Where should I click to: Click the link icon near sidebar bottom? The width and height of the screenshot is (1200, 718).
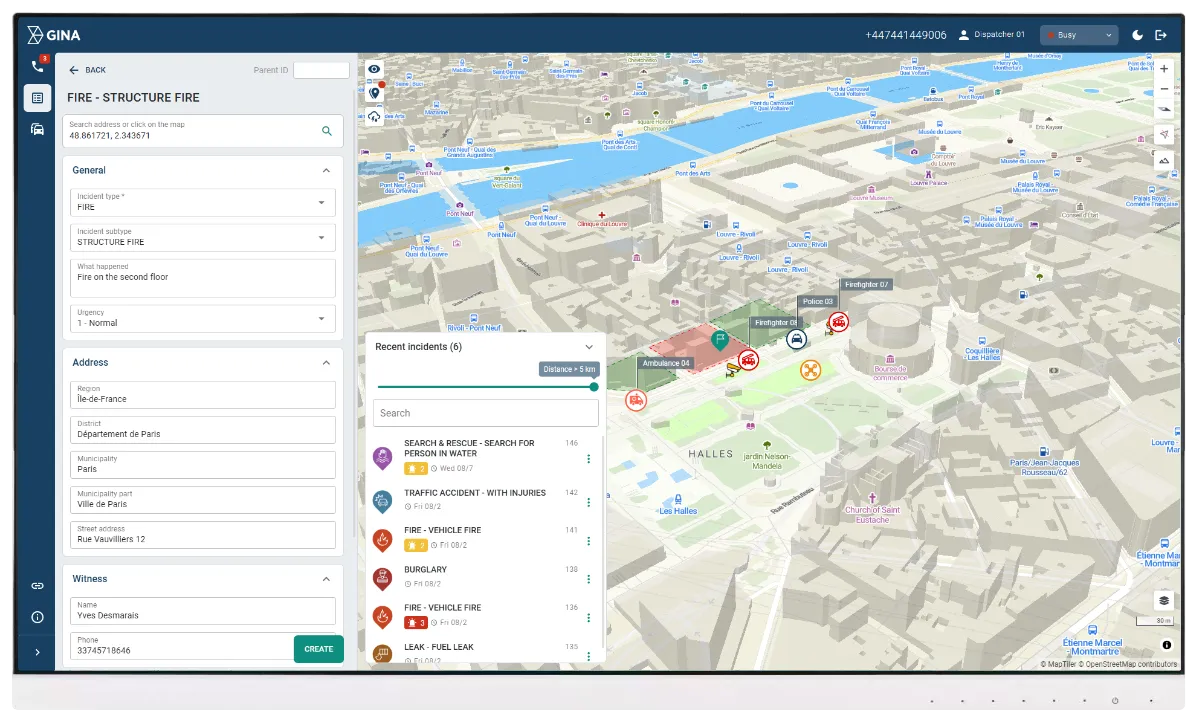37,585
